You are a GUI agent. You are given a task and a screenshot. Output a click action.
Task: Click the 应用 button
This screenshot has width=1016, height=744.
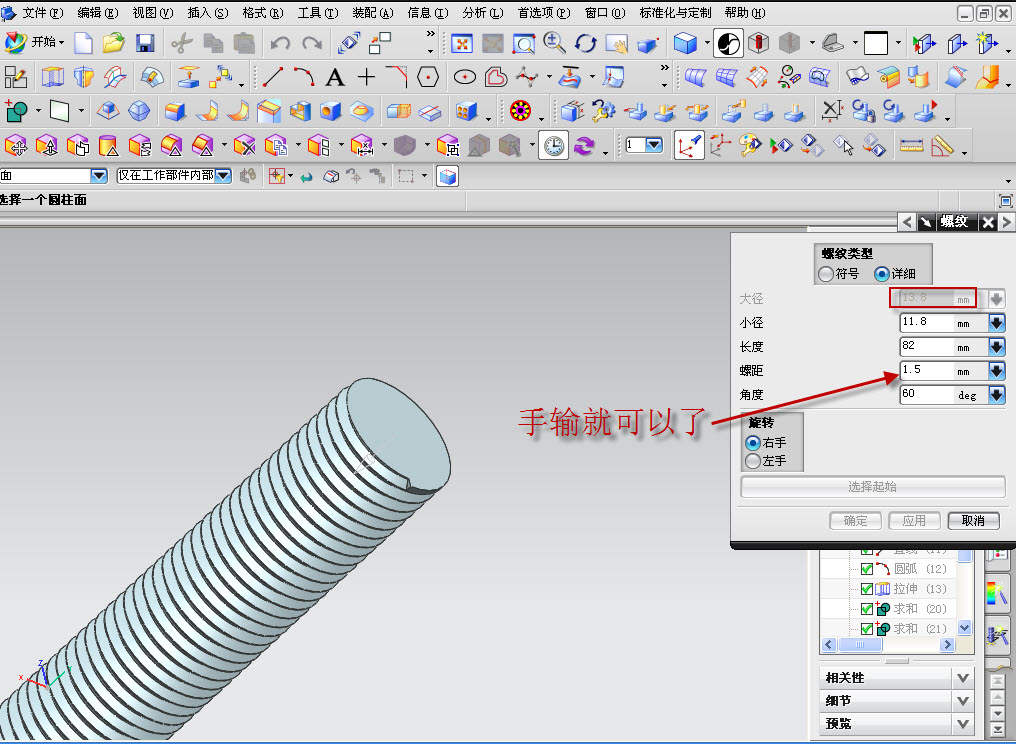(914, 520)
